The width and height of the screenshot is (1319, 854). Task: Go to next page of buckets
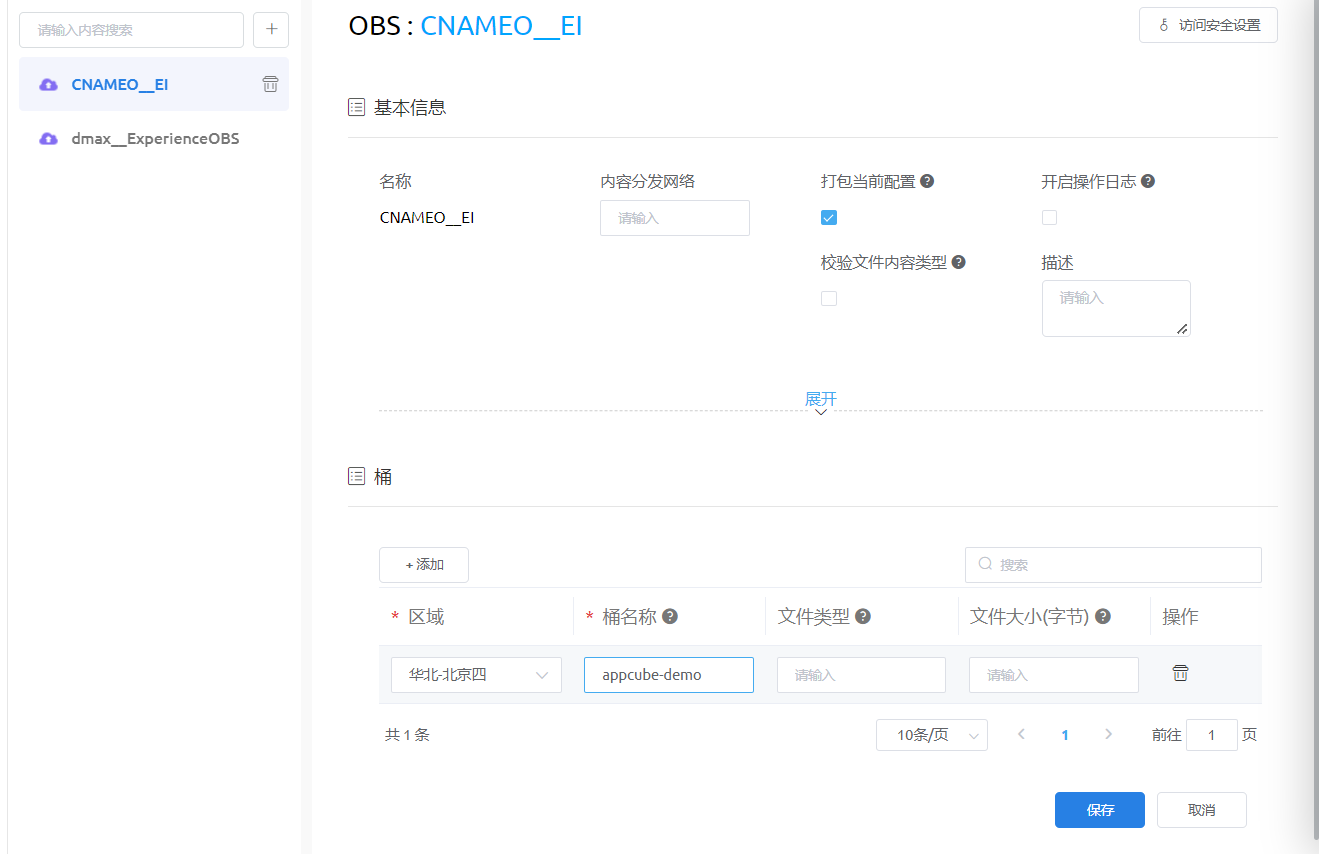[1108, 734]
